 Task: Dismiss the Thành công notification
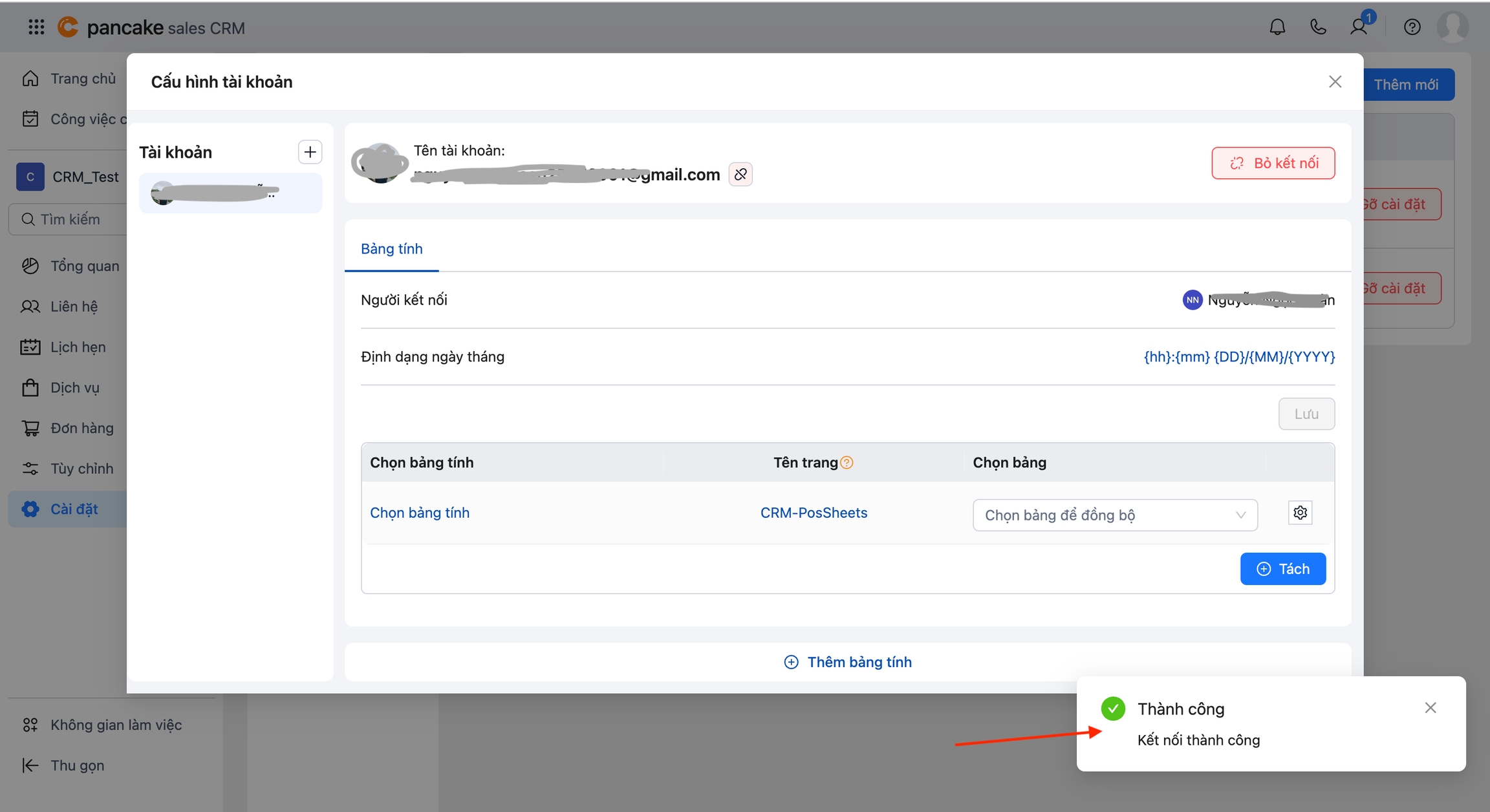[1430, 708]
